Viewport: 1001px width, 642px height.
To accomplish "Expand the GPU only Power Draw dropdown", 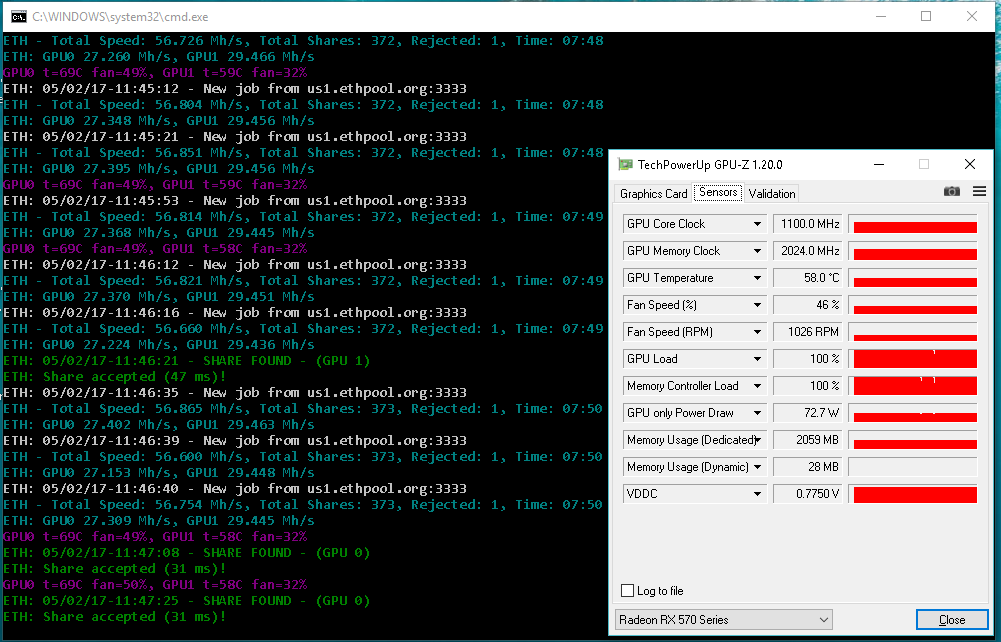I will coord(757,413).
